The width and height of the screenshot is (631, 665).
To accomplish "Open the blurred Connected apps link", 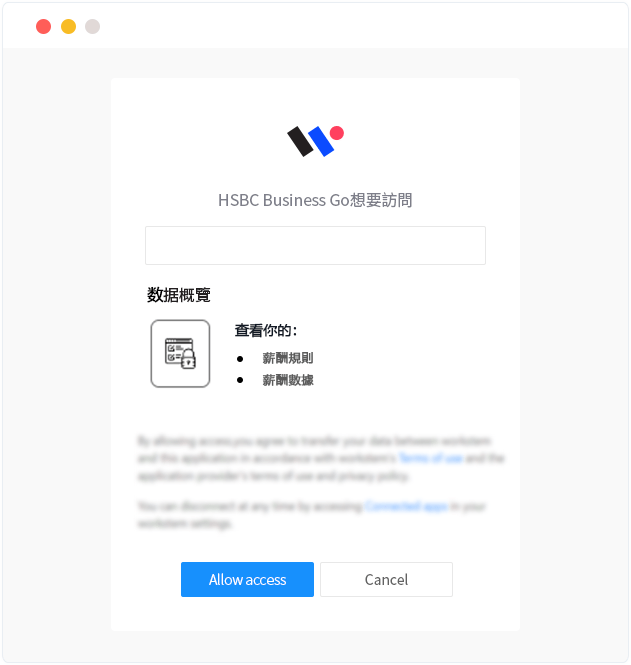I will pyautogui.click(x=406, y=506).
